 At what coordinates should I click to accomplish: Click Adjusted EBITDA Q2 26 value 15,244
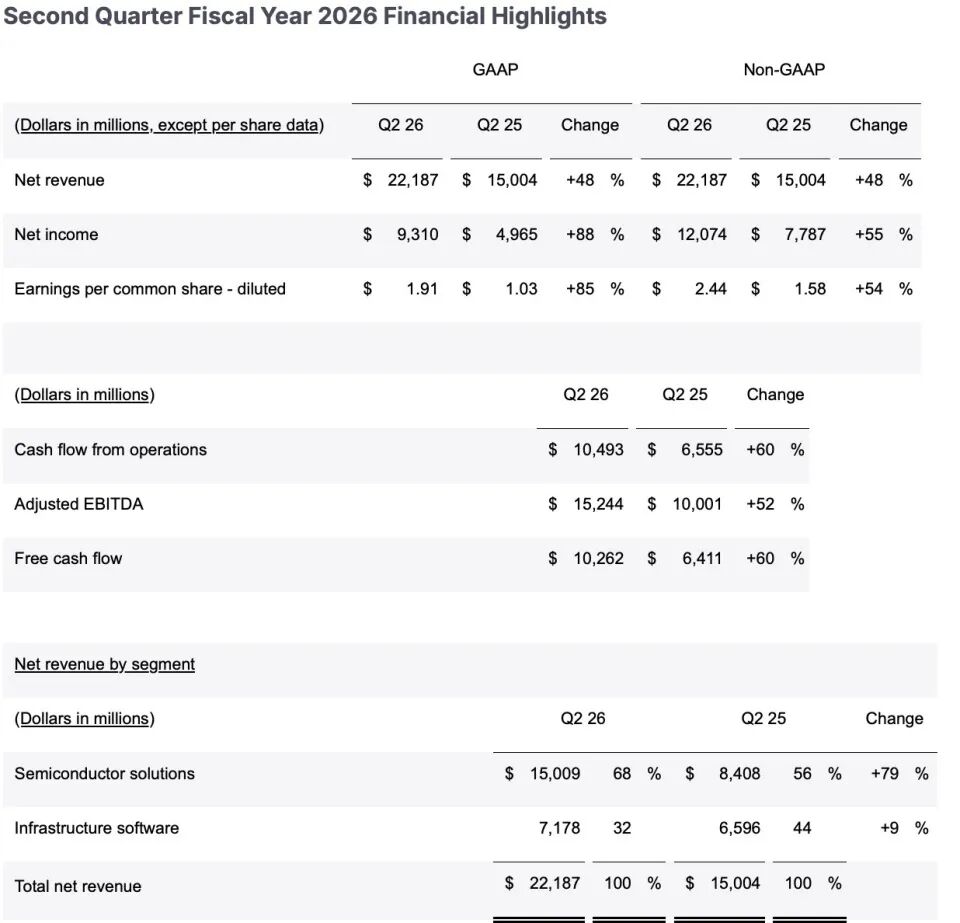(599, 504)
